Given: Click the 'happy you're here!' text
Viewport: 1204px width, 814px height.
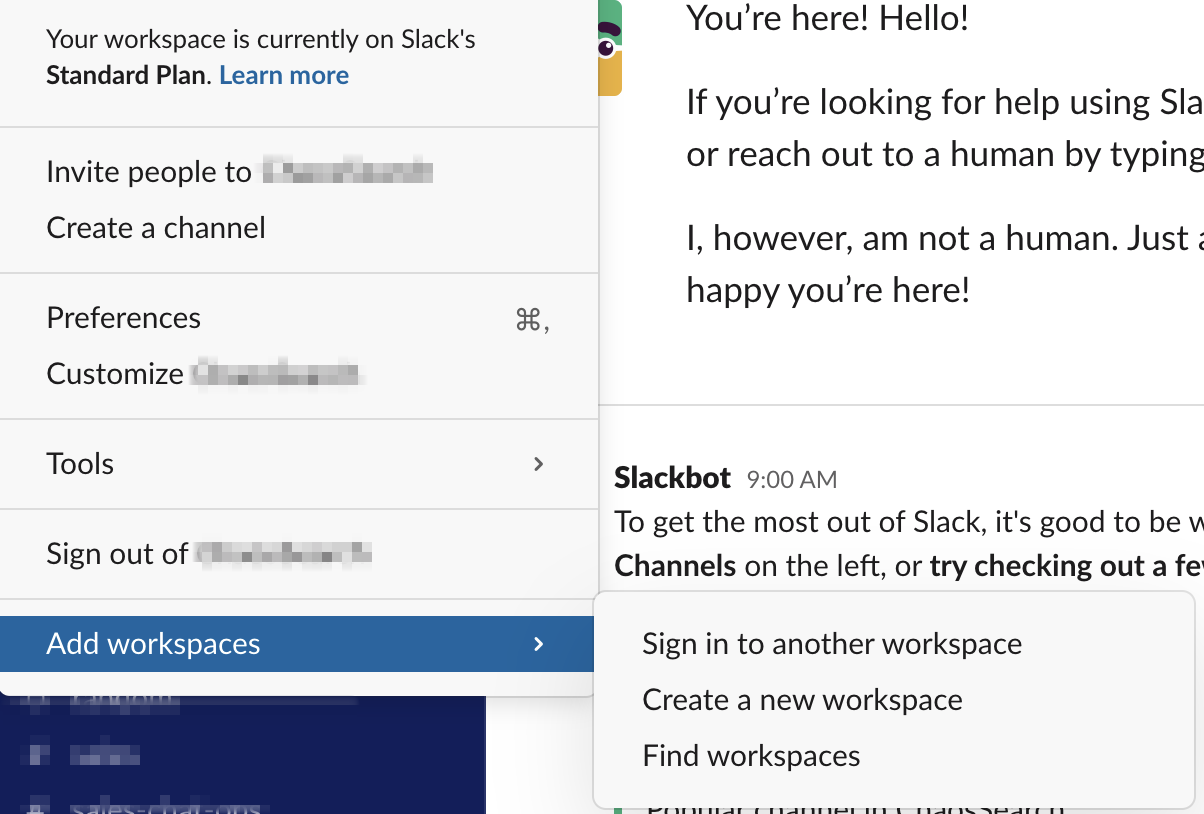Looking at the screenshot, I should [828, 290].
